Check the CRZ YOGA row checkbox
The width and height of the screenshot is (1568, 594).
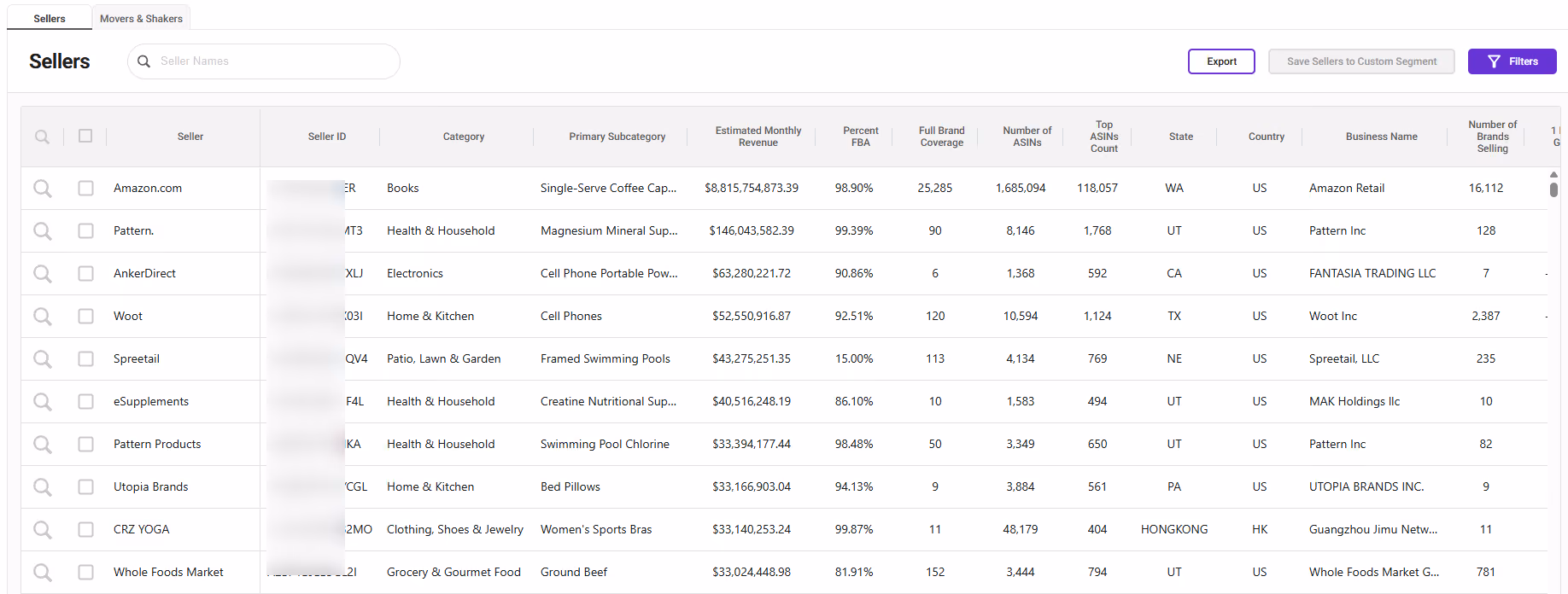pos(85,529)
